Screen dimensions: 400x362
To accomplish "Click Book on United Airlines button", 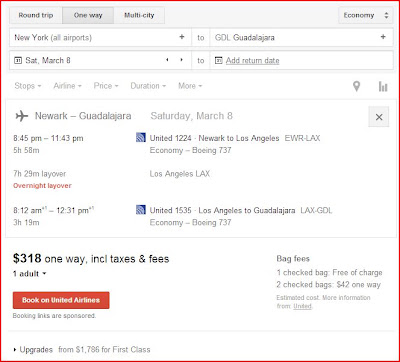I will (x=61, y=300).
